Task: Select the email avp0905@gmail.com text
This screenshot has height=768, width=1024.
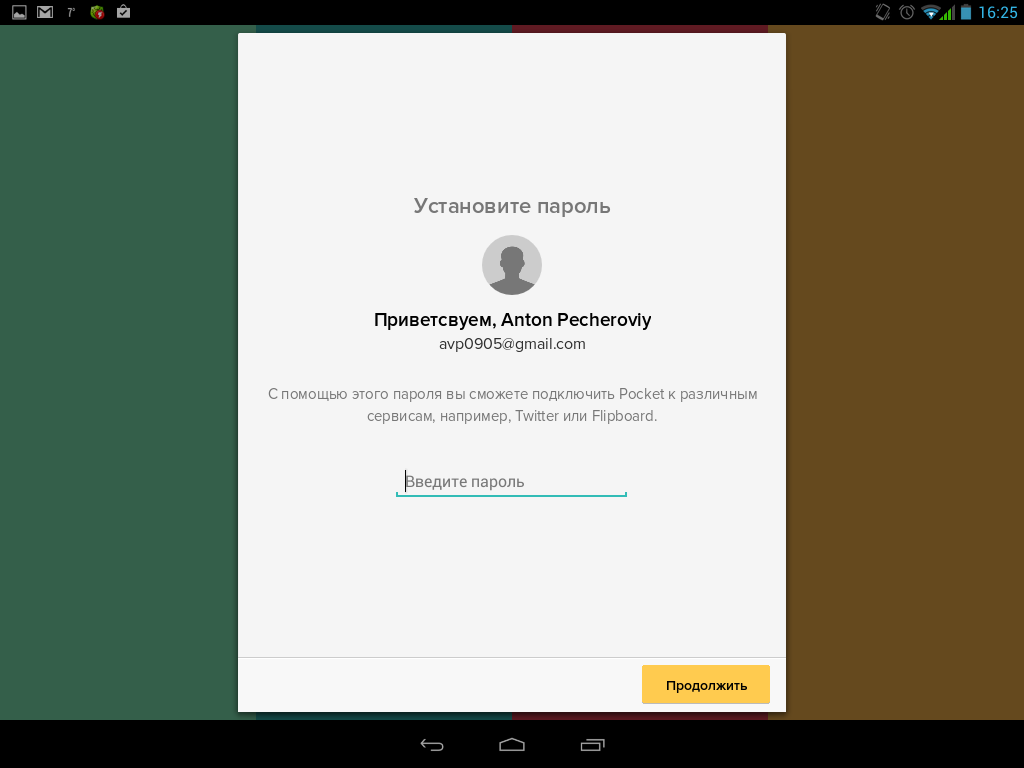Action: coord(512,344)
